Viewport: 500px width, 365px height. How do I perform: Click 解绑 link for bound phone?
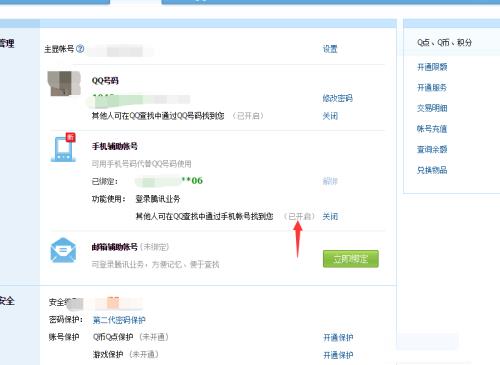tap(330, 181)
